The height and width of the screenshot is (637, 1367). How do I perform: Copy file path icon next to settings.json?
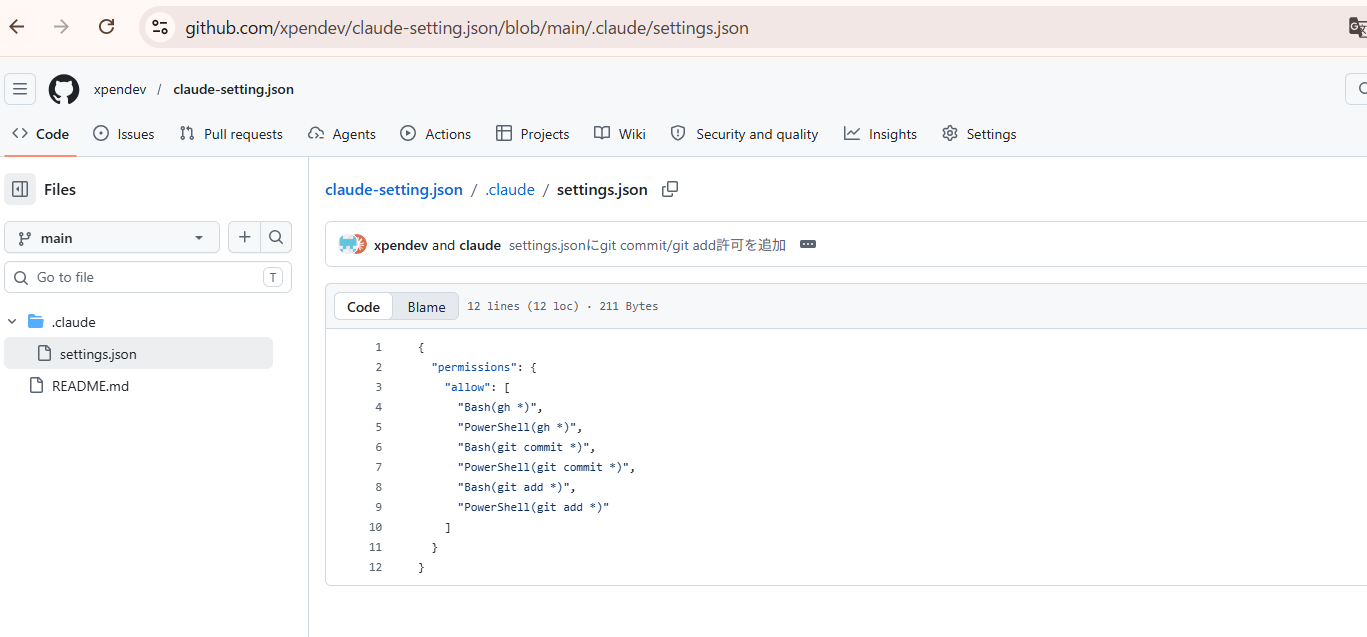[x=670, y=189]
